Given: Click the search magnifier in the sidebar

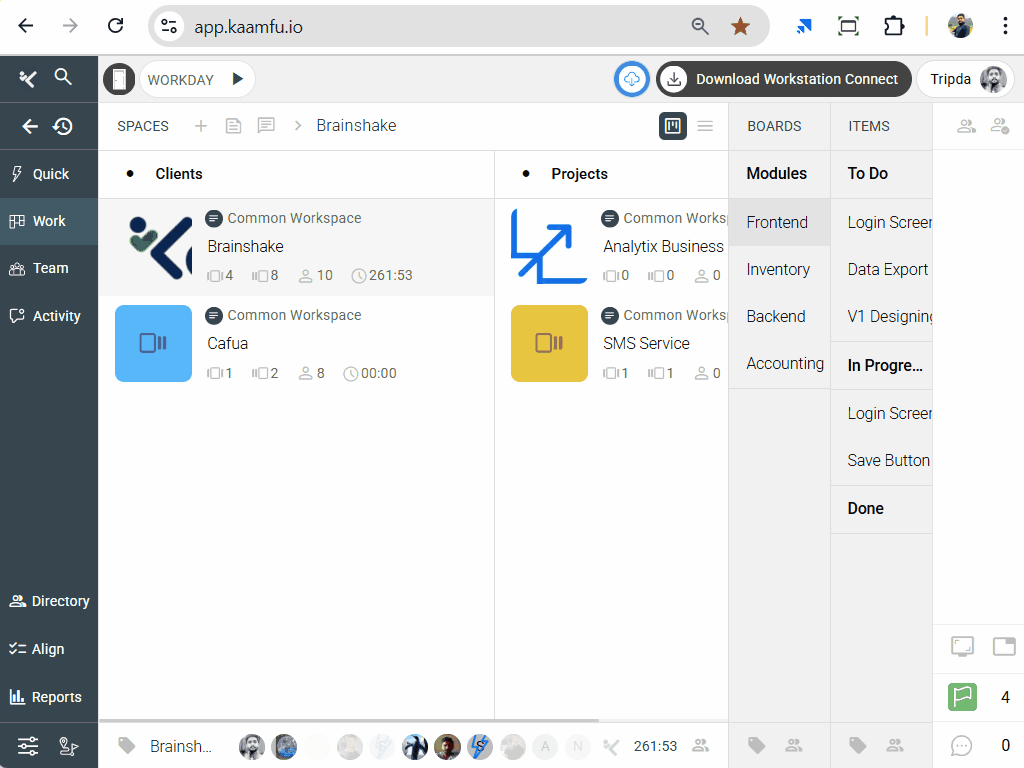Looking at the screenshot, I should coord(63,77).
